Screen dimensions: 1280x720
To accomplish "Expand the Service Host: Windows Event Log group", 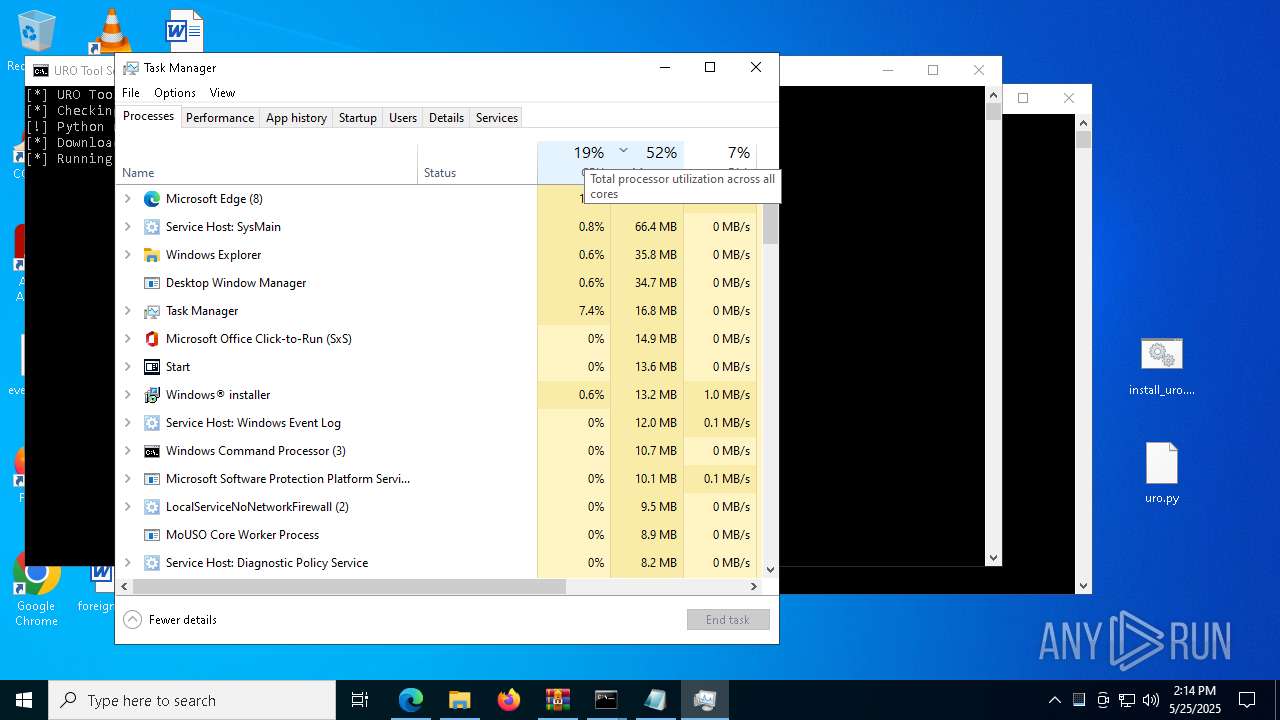I will click(x=127, y=423).
